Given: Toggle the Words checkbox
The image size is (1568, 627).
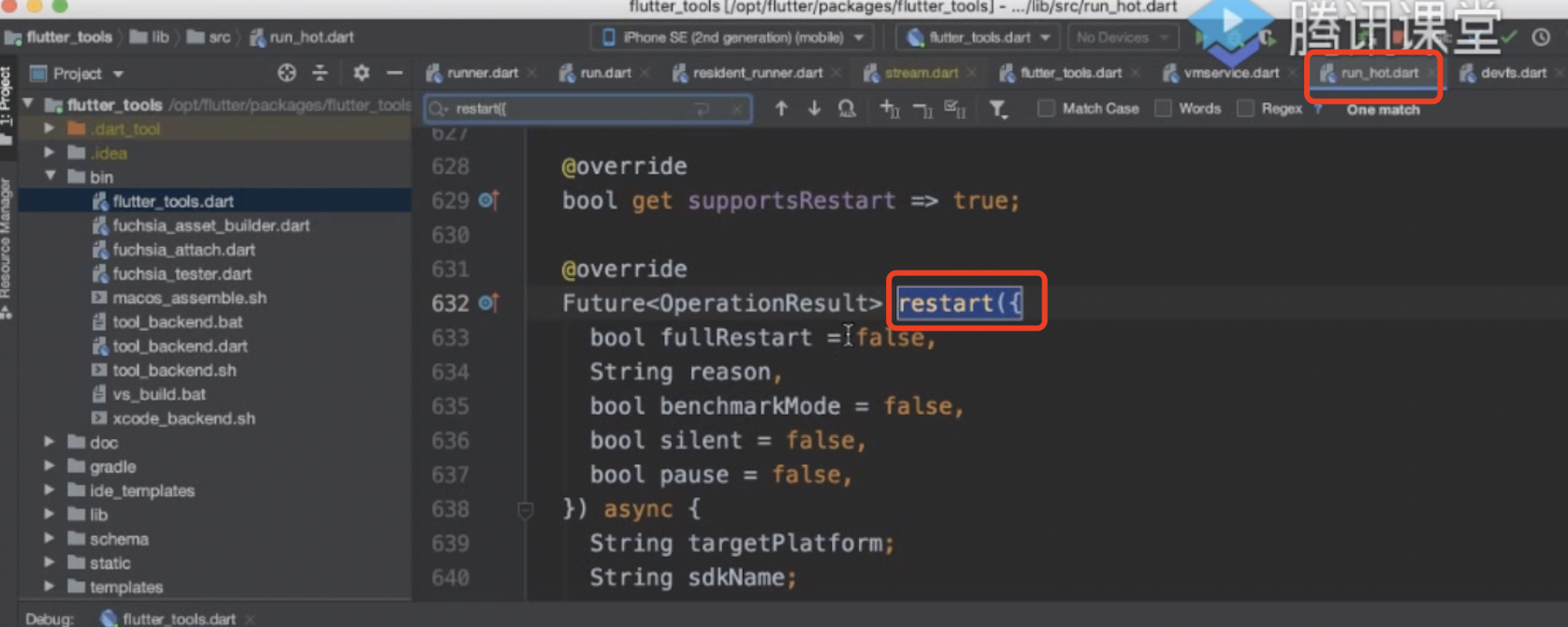Looking at the screenshot, I should tap(1163, 109).
